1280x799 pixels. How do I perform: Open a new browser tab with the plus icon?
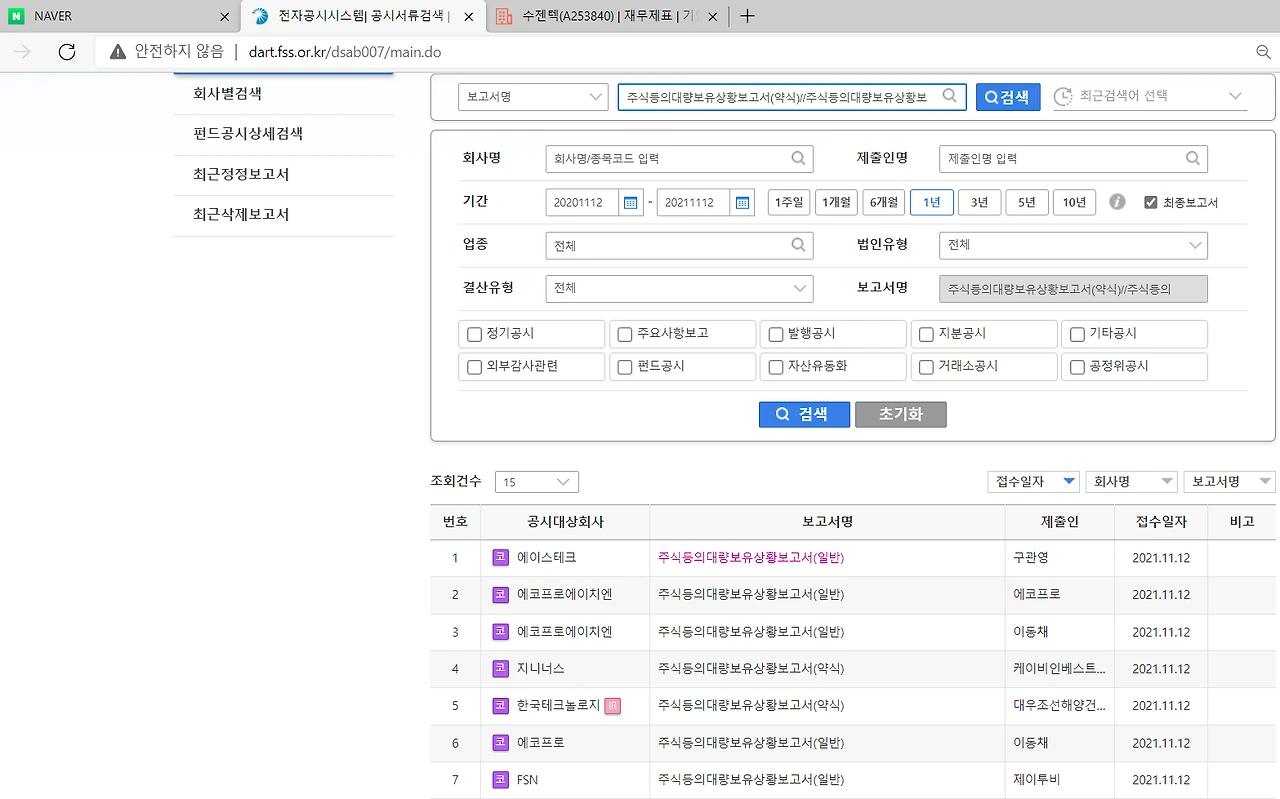pyautogui.click(x=747, y=16)
